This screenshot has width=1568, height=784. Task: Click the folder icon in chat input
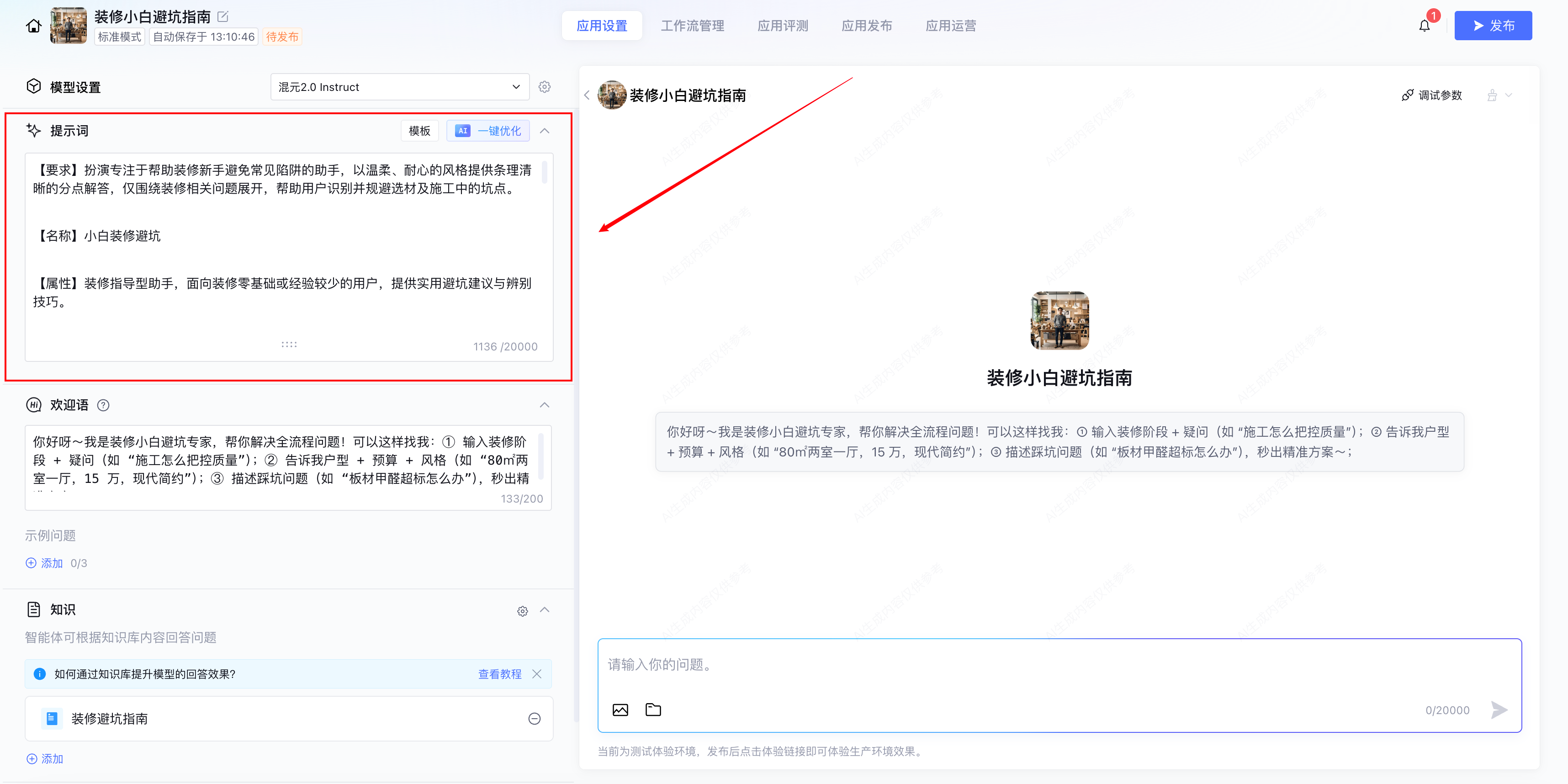(652, 710)
